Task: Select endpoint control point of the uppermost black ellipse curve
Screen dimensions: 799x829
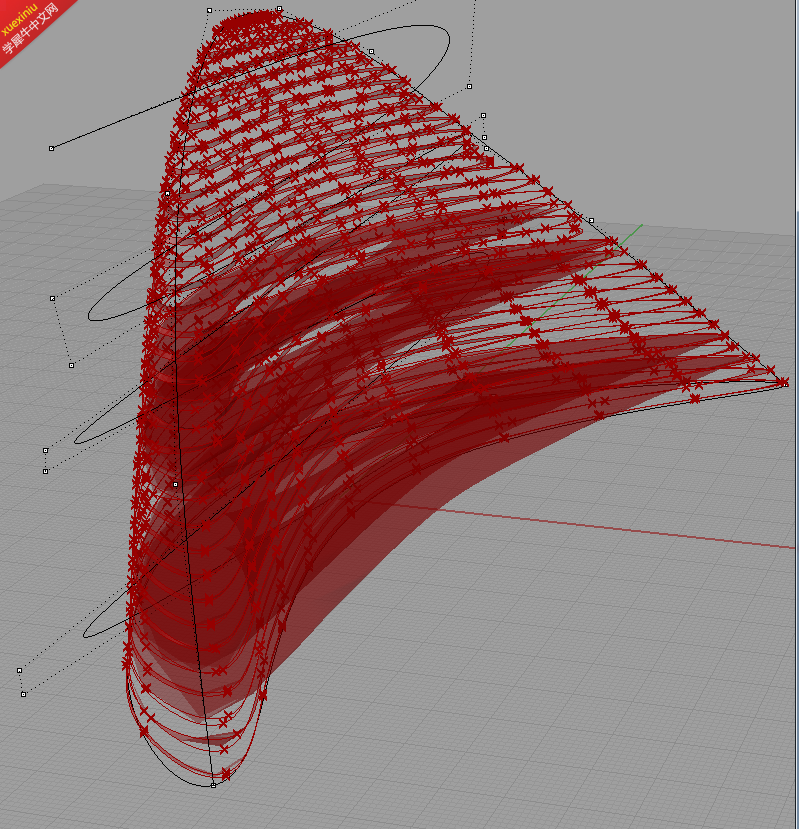Action: (x=51, y=149)
